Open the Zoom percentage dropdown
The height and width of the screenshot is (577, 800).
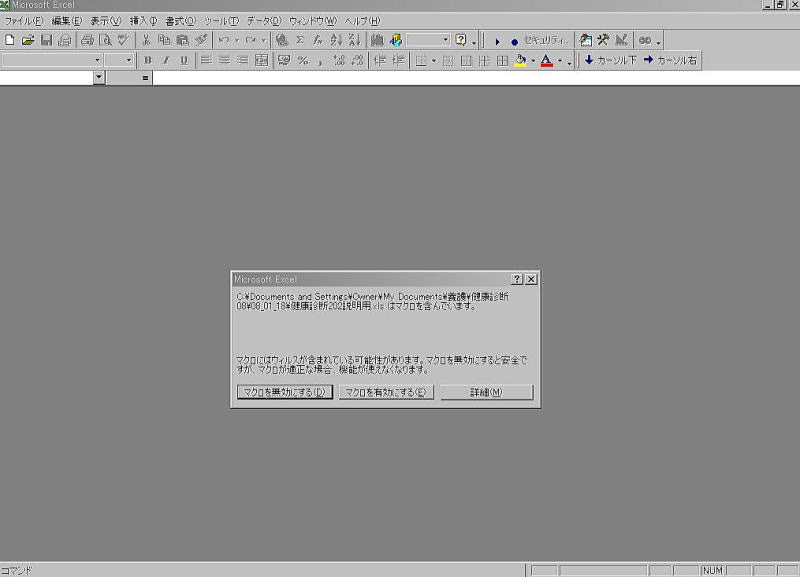pyautogui.click(x=445, y=39)
